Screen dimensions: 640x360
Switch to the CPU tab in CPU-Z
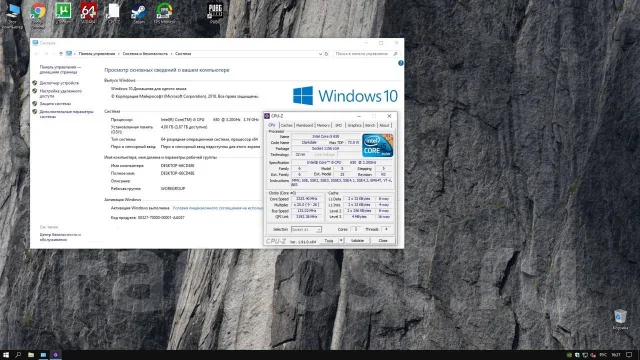click(x=272, y=125)
